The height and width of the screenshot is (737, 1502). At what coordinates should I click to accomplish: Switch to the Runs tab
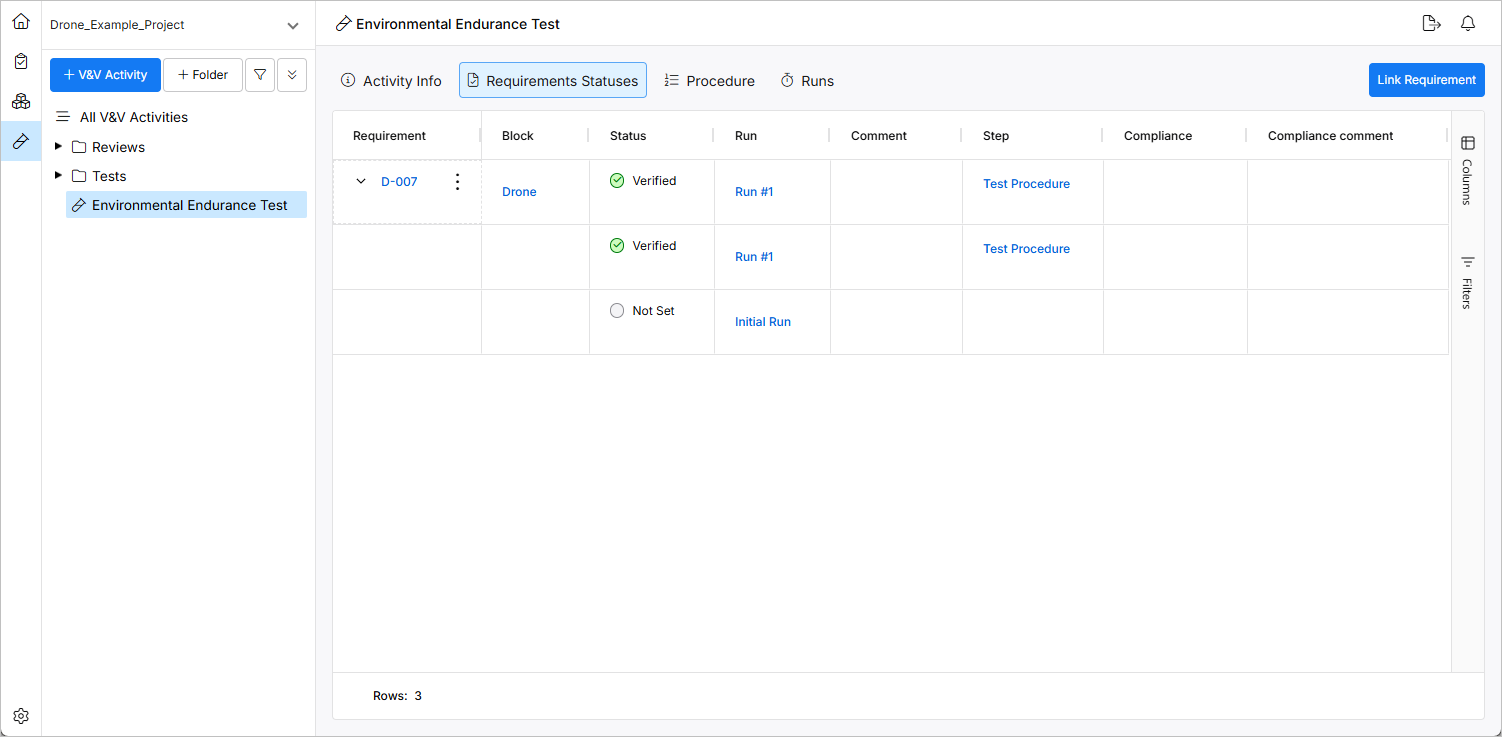[x=806, y=81]
